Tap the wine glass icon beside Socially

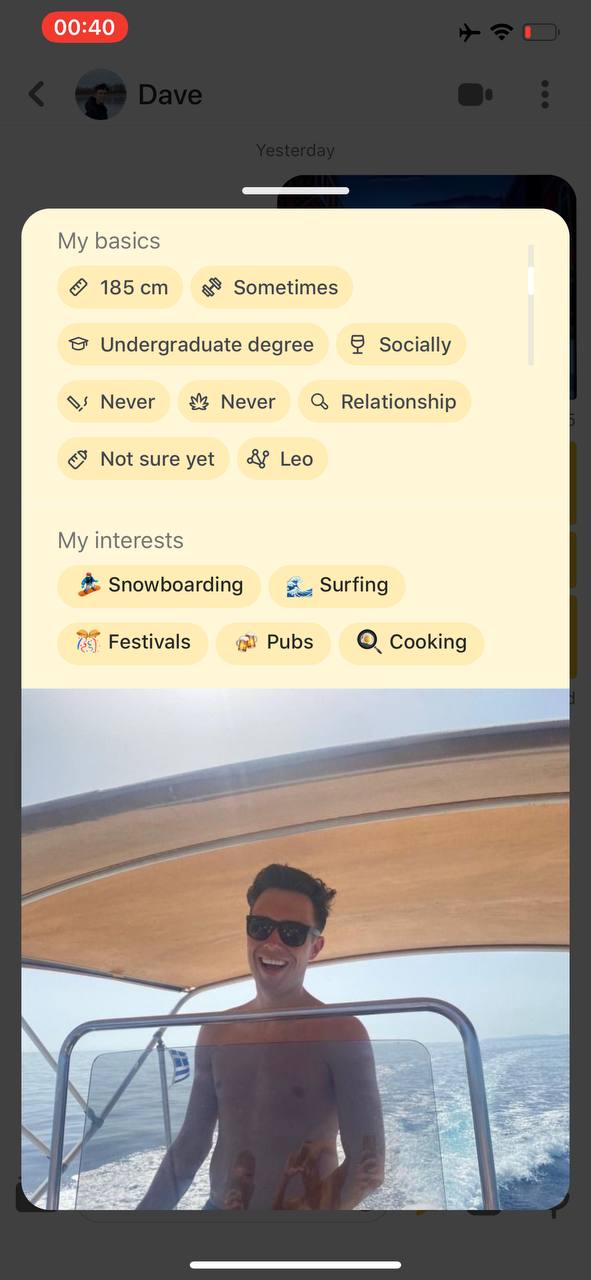pyautogui.click(x=357, y=345)
